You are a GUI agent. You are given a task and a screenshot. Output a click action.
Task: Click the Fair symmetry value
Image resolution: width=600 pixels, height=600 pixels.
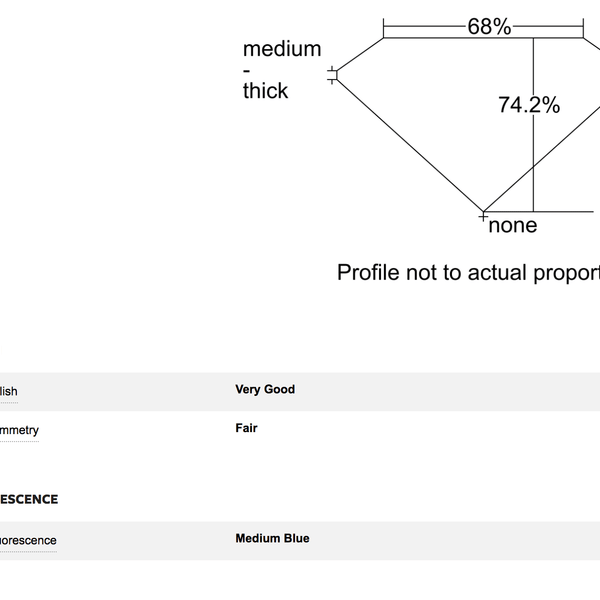[x=246, y=428]
